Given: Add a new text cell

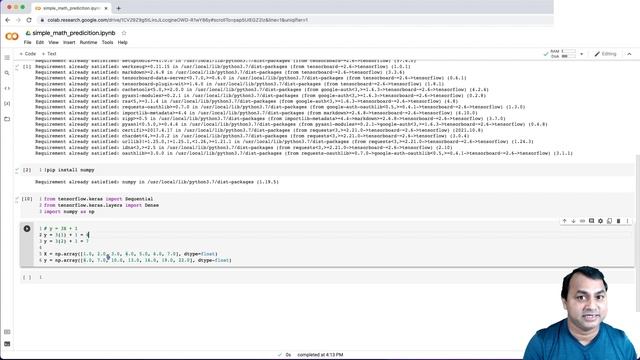Looking at the screenshot, I should click(x=49, y=54).
